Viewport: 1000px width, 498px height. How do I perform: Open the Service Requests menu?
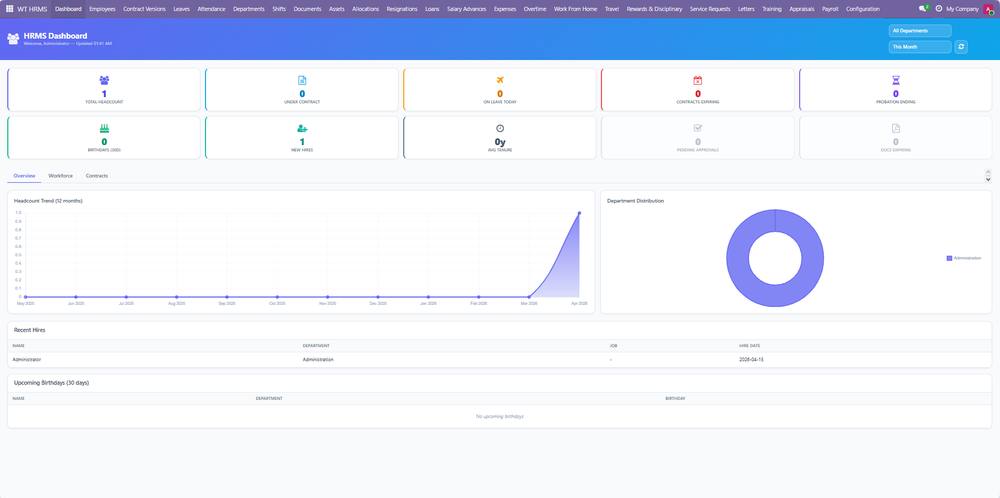(x=710, y=9)
